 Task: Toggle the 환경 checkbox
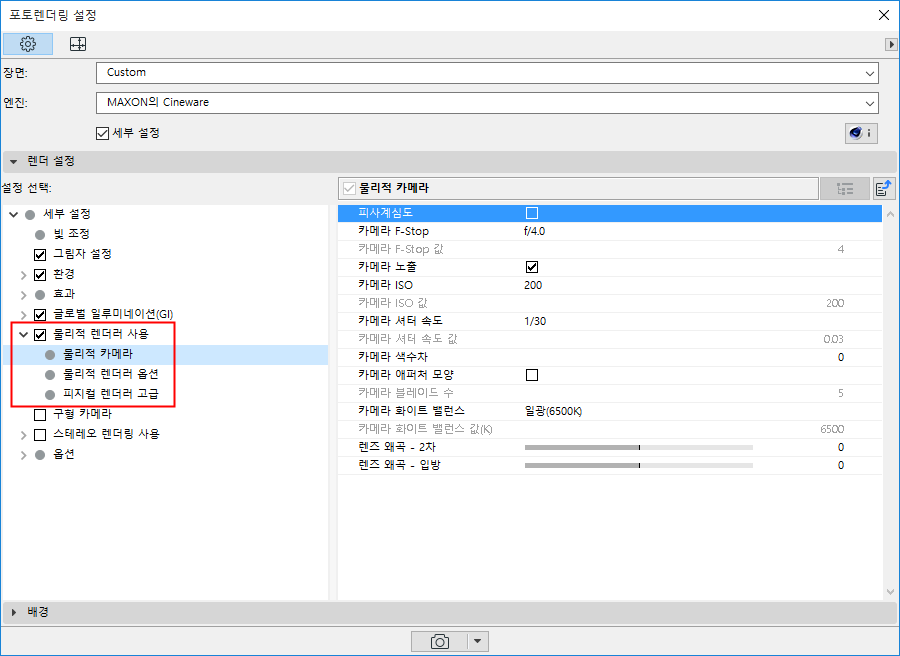[40, 274]
